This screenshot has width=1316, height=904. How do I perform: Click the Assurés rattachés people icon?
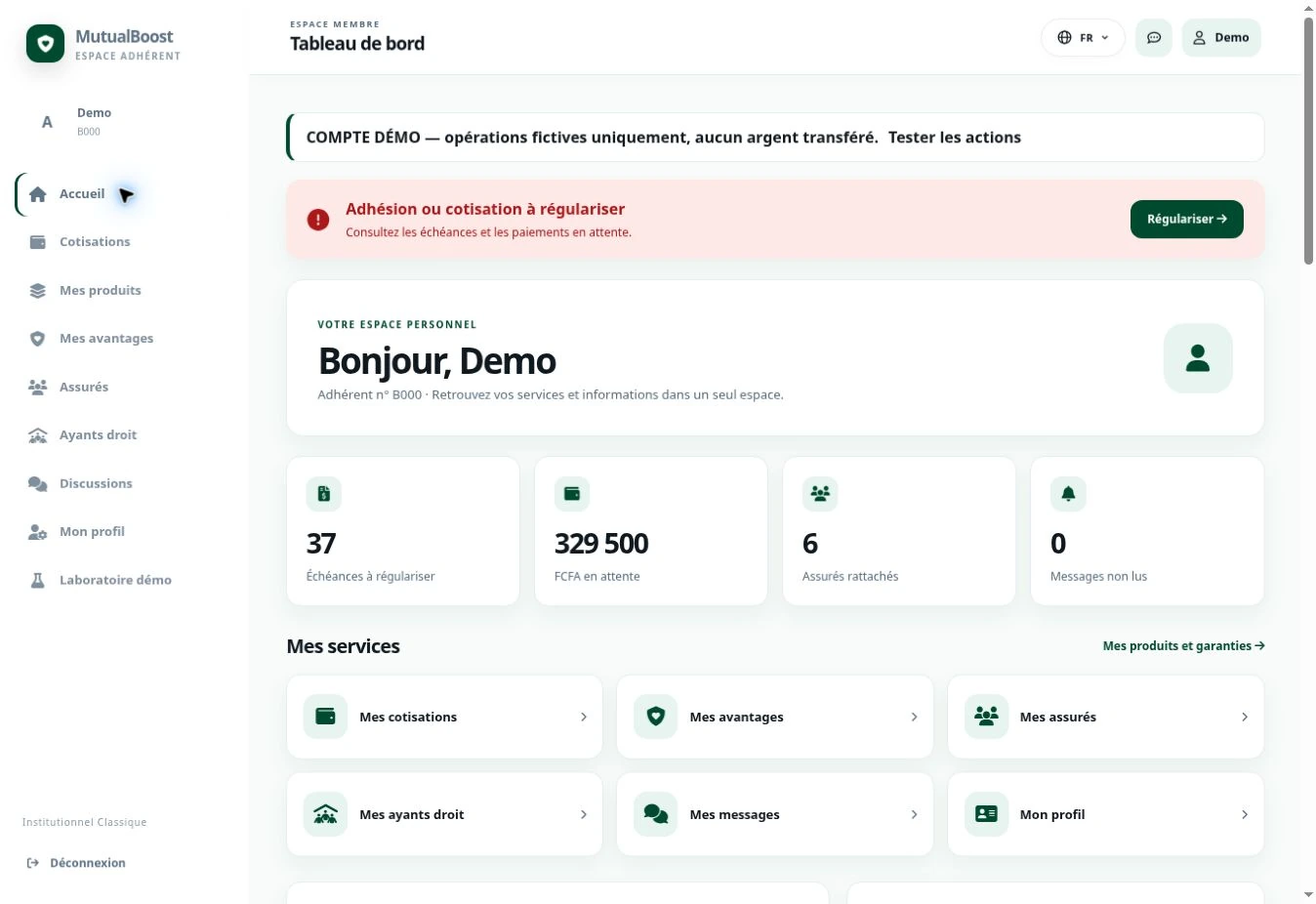[x=820, y=494]
